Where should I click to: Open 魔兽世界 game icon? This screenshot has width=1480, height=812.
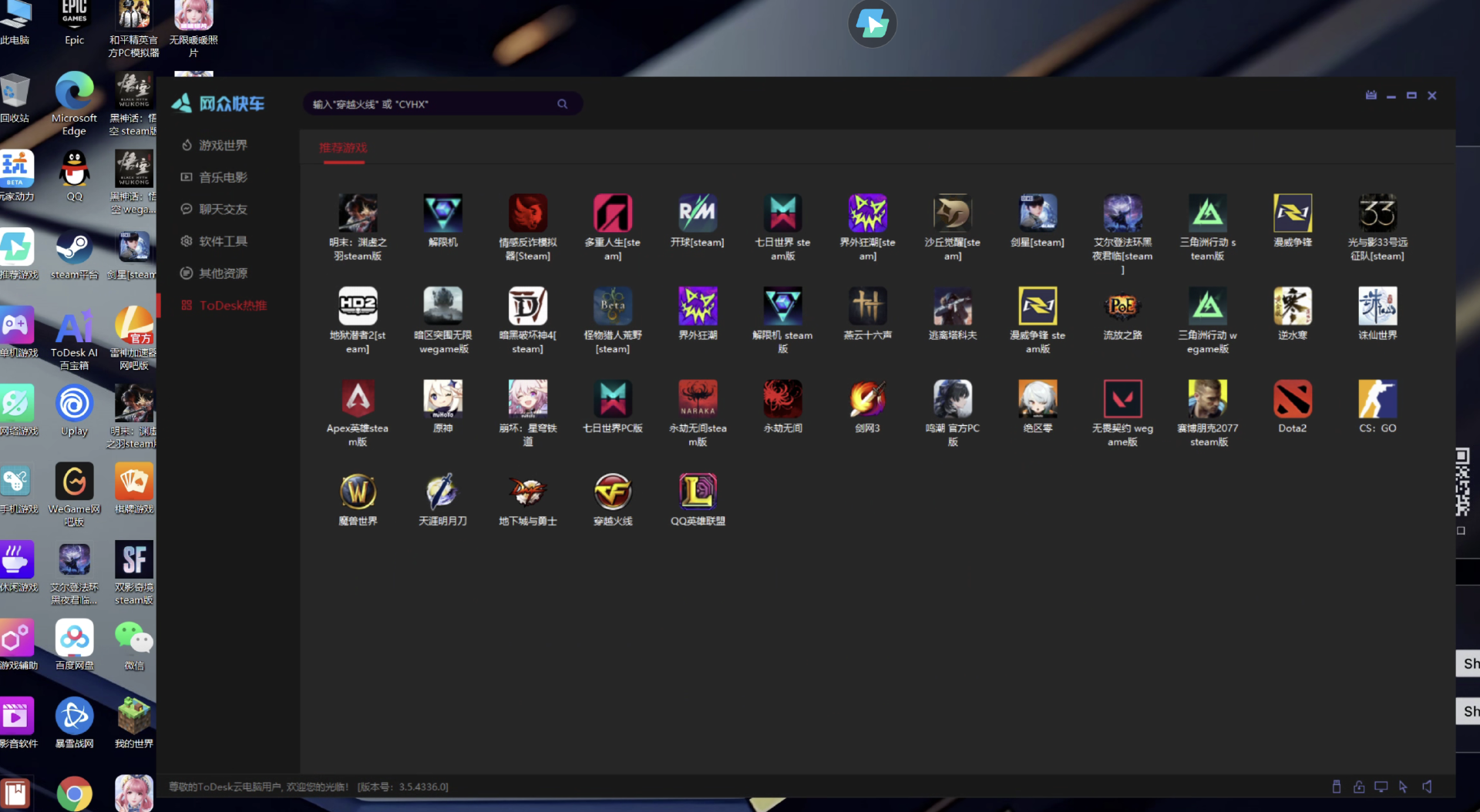point(358,492)
